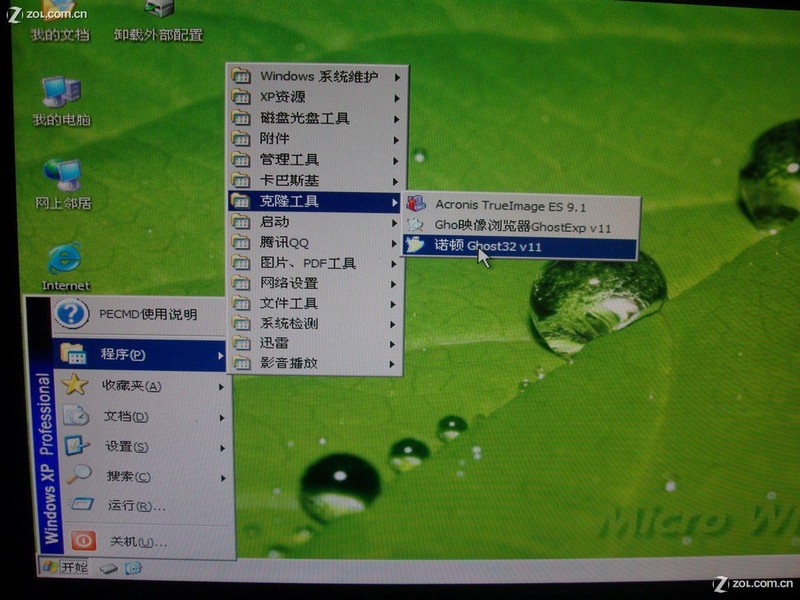Viewport: 800px width, 600px height.
Task: Click the PECMD使用说明 help icon
Action: tap(71, 313)
